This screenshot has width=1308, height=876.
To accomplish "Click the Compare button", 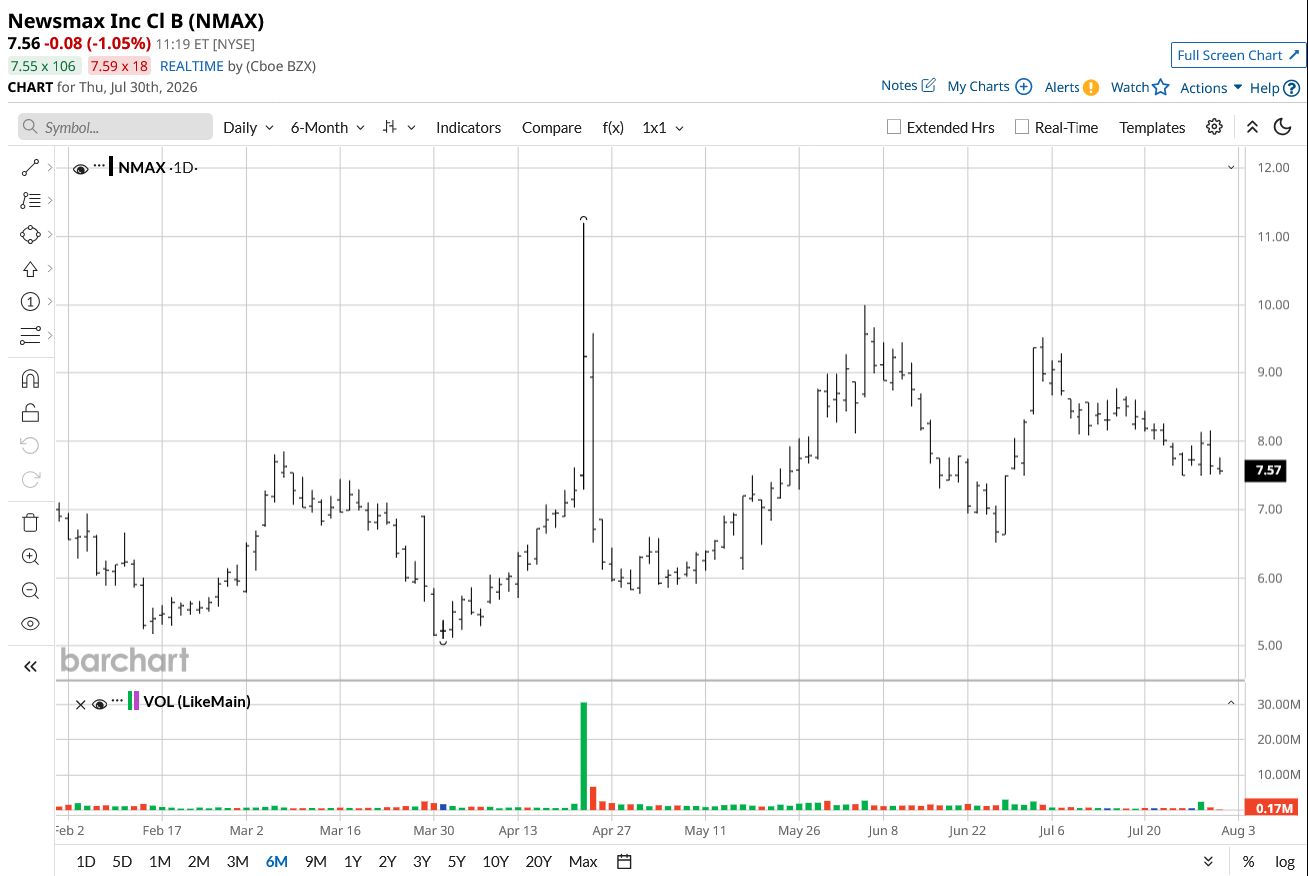I will pyautogui.click(x=551, y=127).
